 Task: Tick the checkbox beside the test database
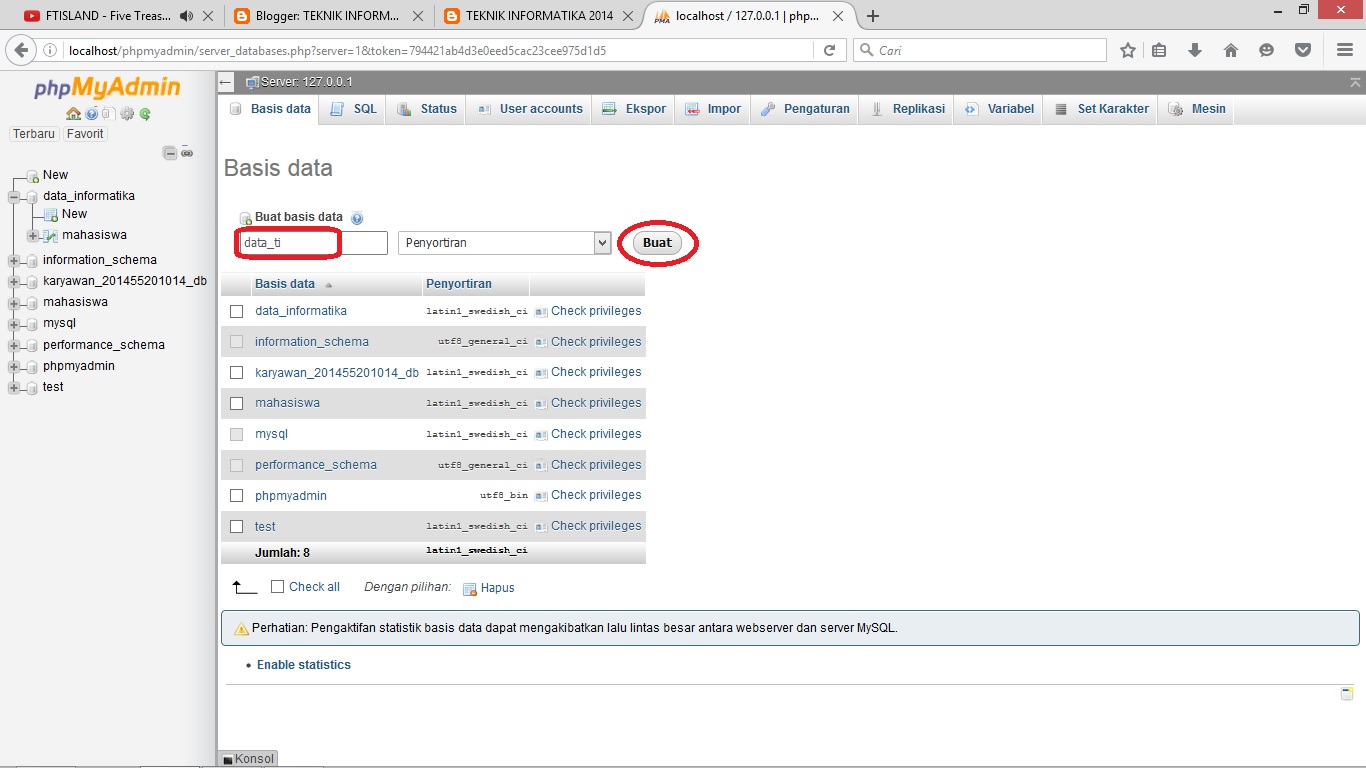pos(236,525)
